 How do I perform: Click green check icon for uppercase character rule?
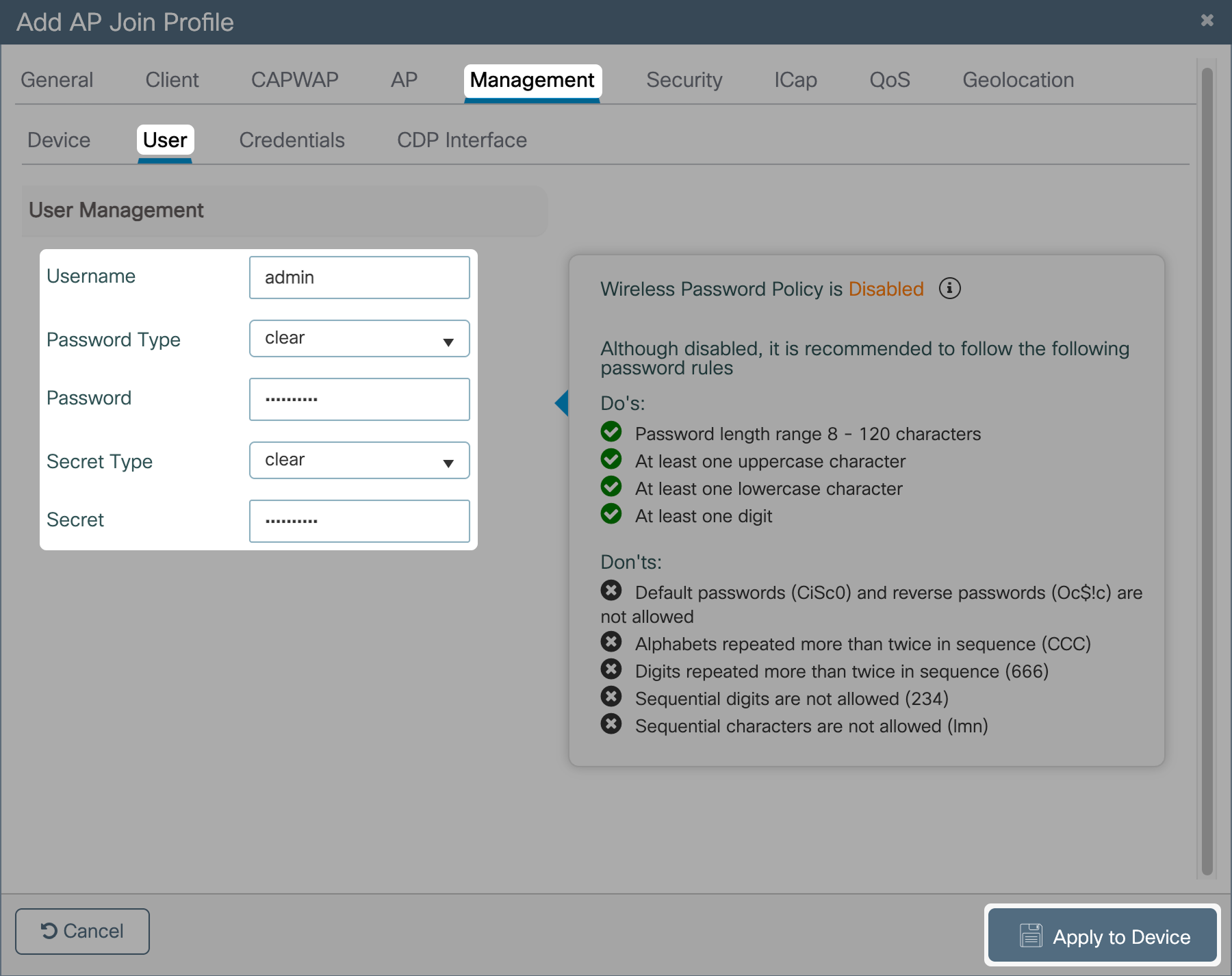[611, 459]
